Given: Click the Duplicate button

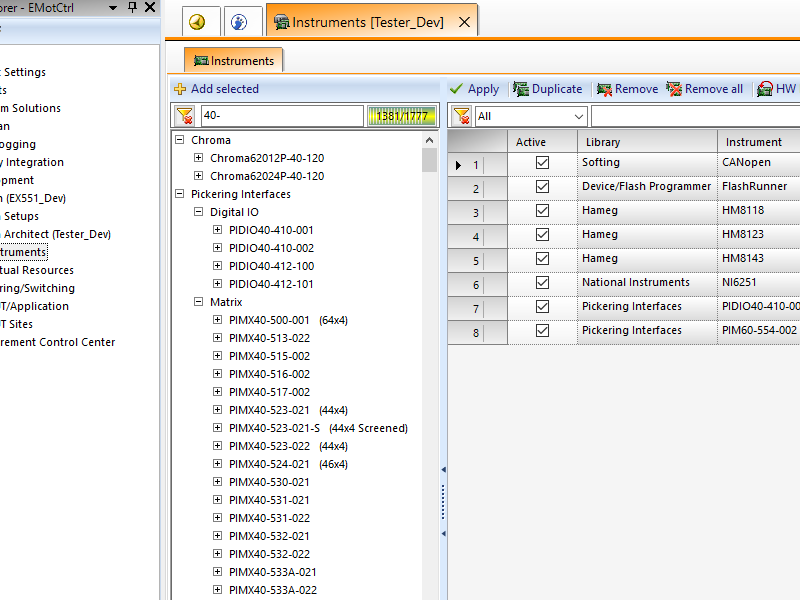Looking at the screenshot, I should pos(548,89).
